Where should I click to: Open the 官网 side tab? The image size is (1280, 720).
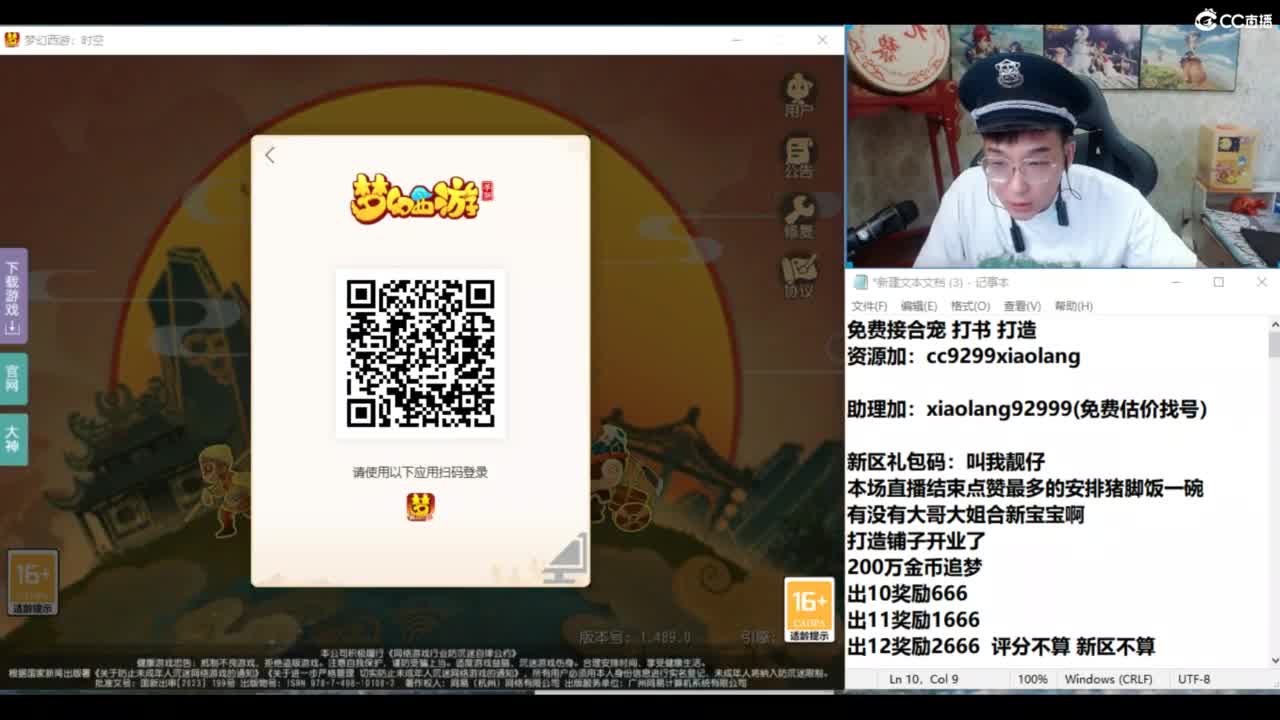click(13, 378)
